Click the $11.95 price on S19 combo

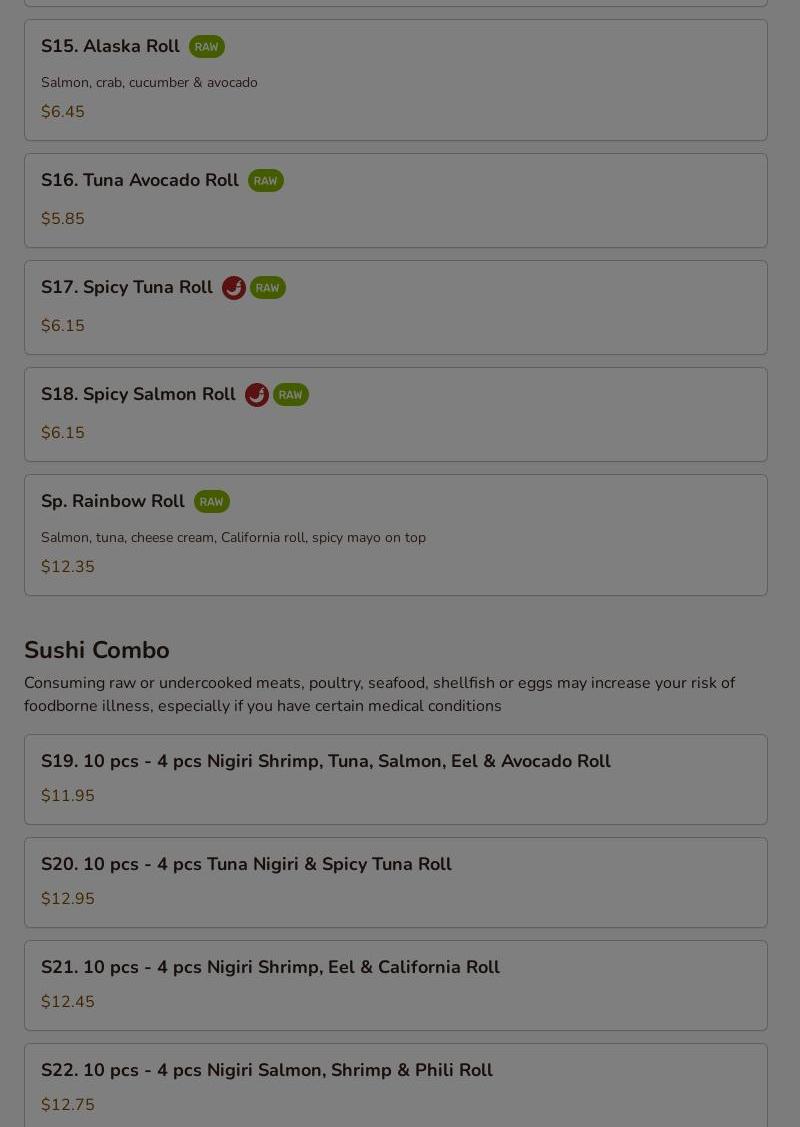(x=68, y=796)
